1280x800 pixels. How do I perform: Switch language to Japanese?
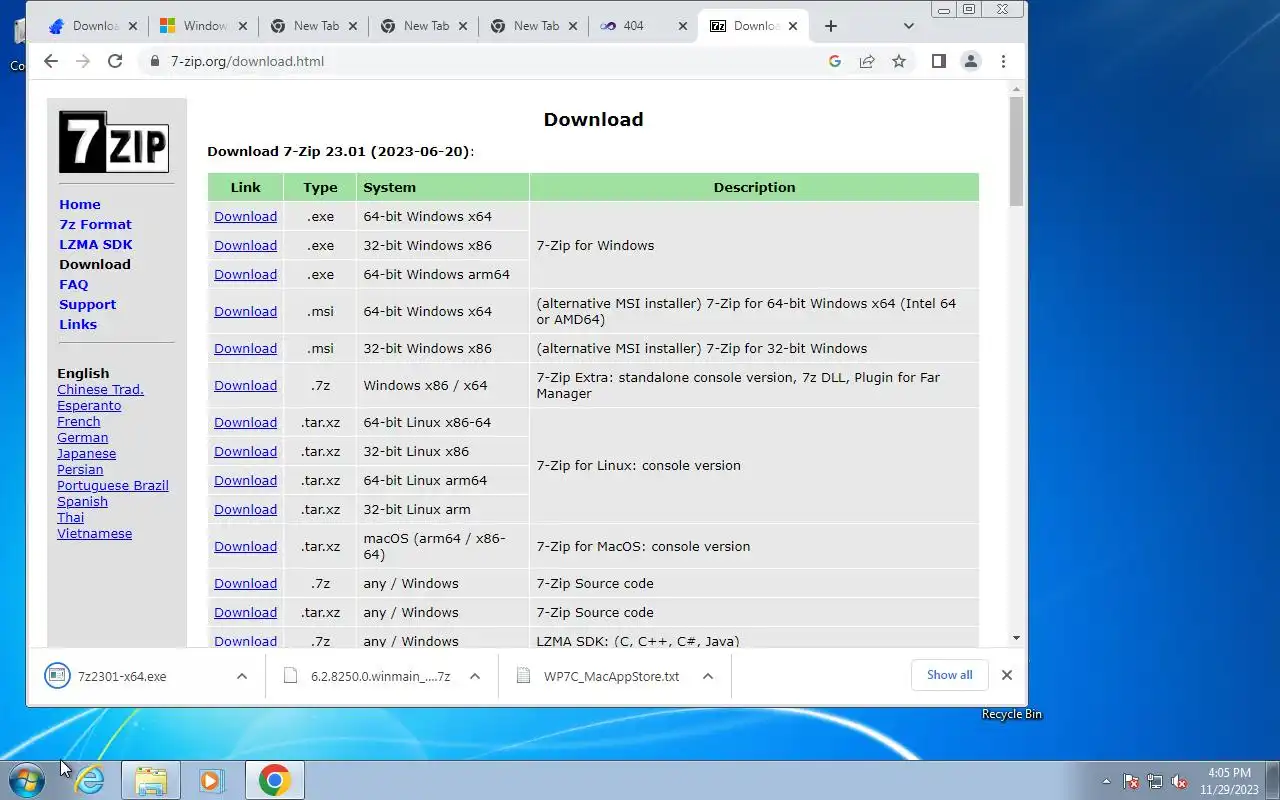coord(86,453)
